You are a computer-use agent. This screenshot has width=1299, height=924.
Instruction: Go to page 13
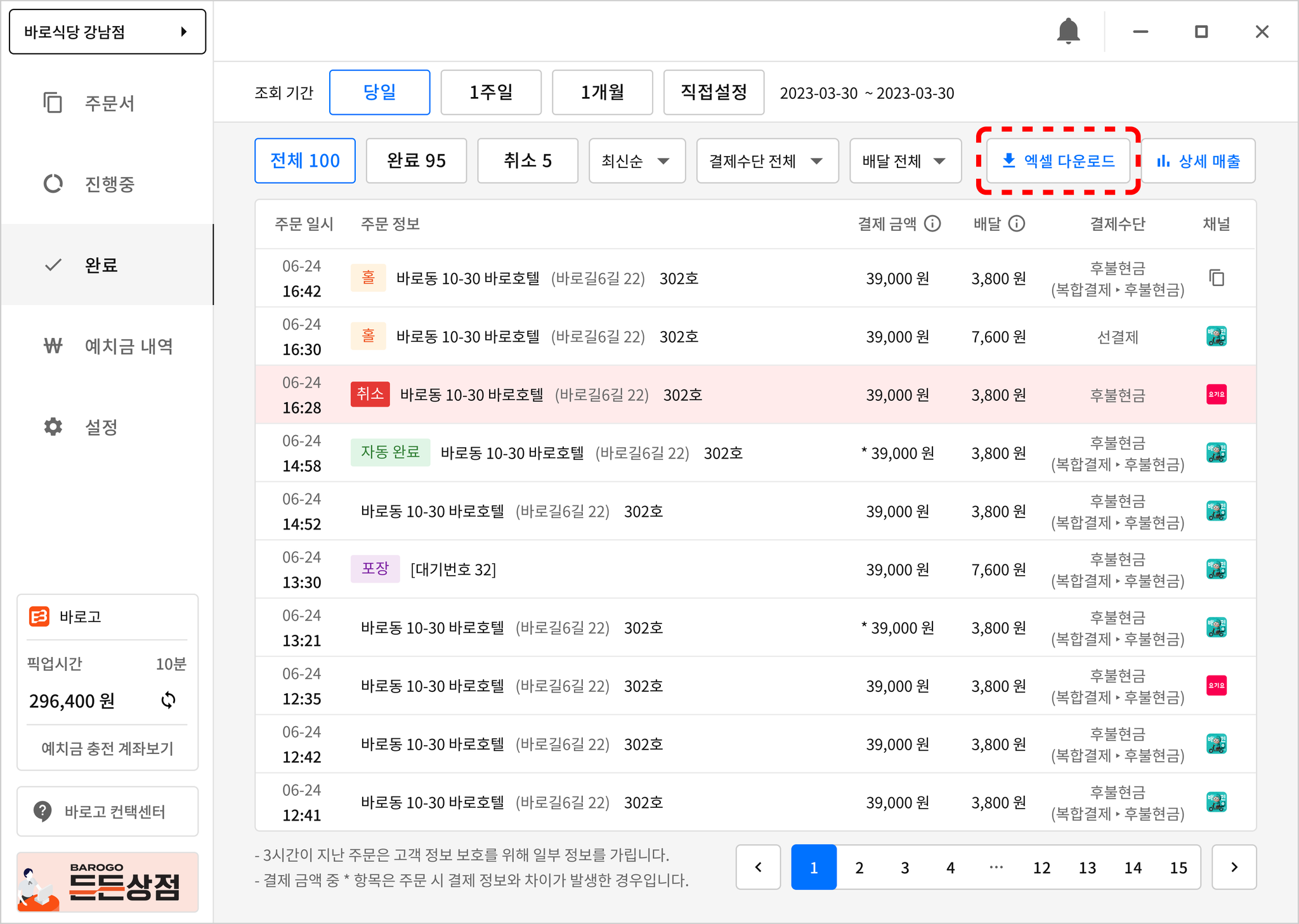1088,868
